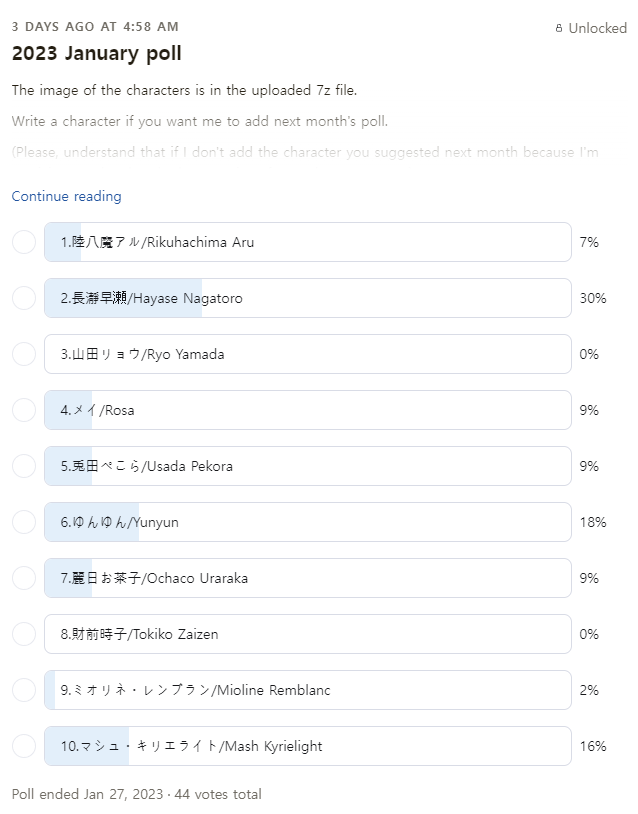The height and width of the screenshot is (814, 638).
Task: Click the Tokiko Zaizen poll option bar
Action: [x=307, y=634]
